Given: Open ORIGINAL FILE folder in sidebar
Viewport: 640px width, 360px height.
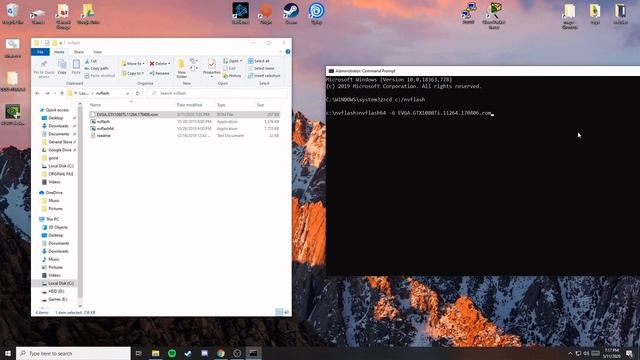Looking at the screenshot, I should [x=60, y=174].
